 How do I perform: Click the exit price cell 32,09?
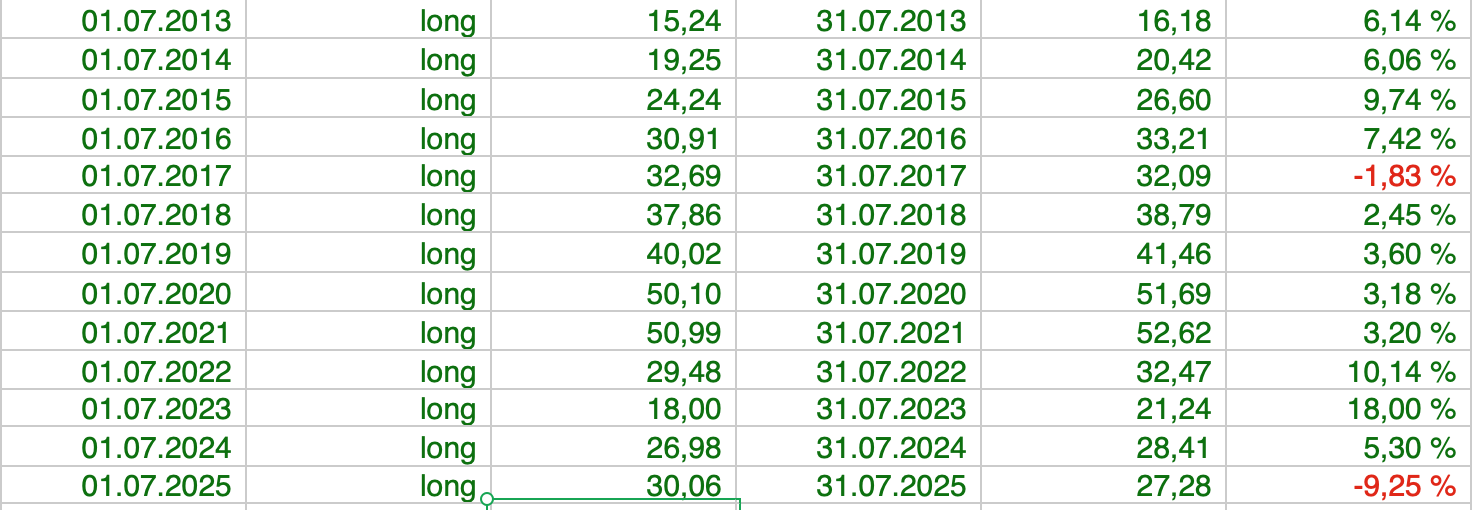[x=1173, y=177]
